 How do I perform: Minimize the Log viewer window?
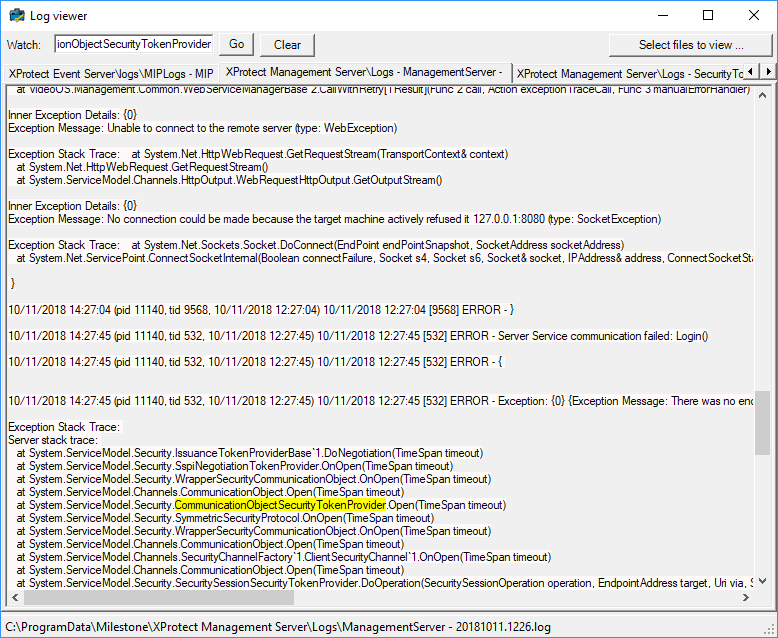pos(663,15)
